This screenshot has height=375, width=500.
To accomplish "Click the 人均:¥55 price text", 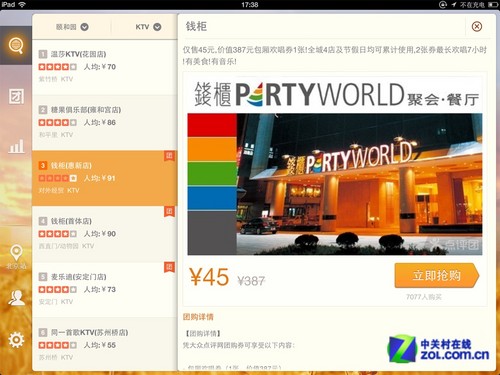I will [100, 345].
